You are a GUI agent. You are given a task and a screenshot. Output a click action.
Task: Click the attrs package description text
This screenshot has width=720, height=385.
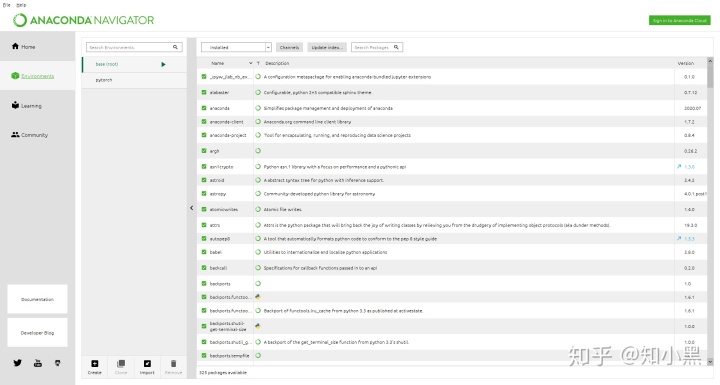tap(437, 225)
